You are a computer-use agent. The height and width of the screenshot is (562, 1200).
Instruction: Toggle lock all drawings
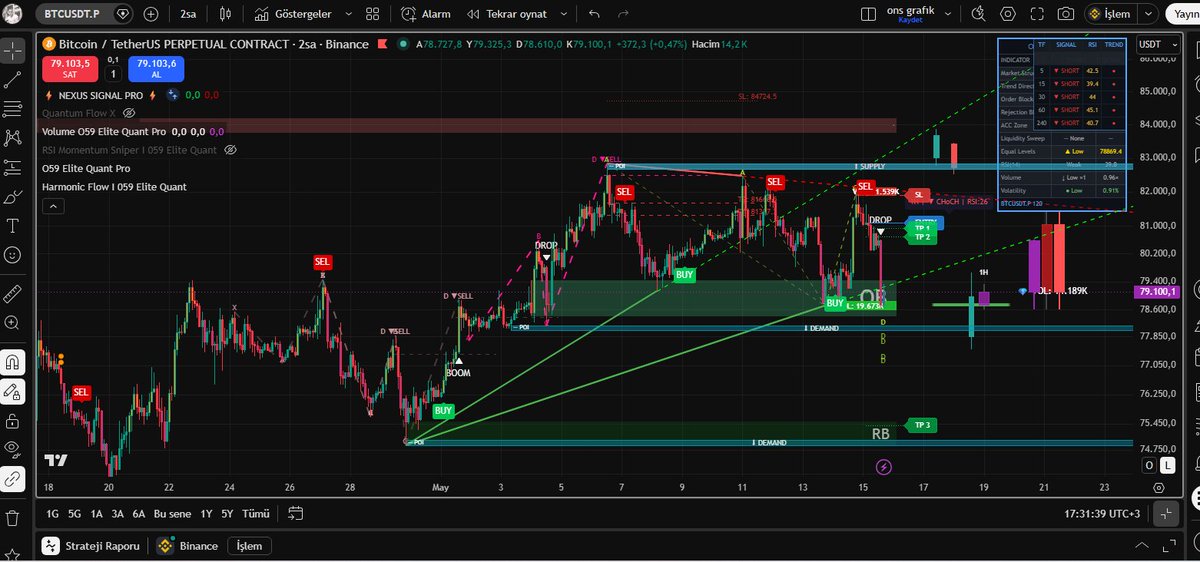point(13,420)
